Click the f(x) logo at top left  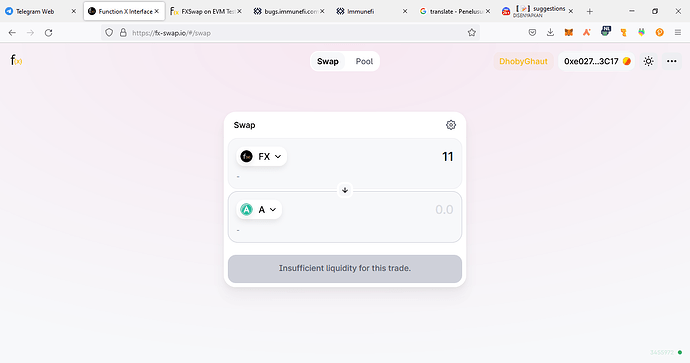click(x=16, y=60)
